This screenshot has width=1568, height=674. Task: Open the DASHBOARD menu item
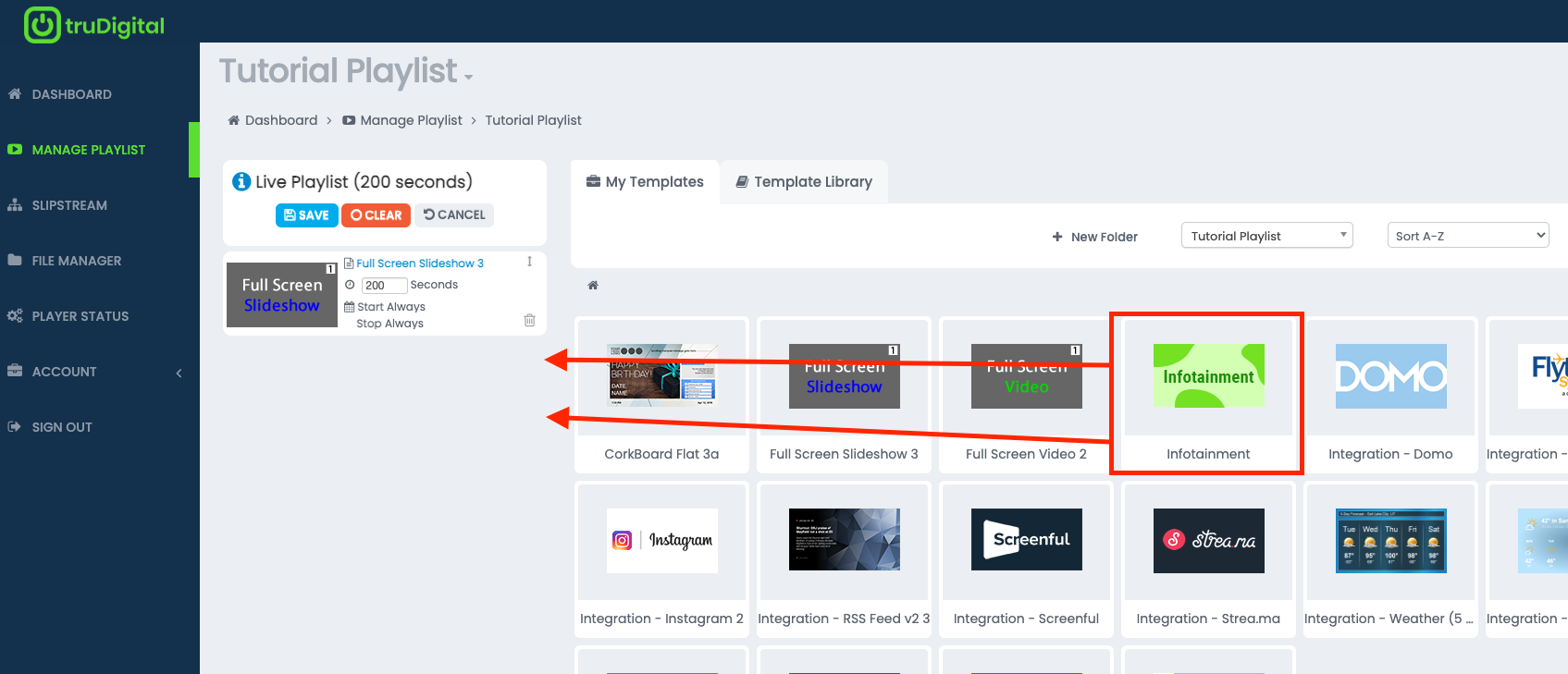click(72, 94)
